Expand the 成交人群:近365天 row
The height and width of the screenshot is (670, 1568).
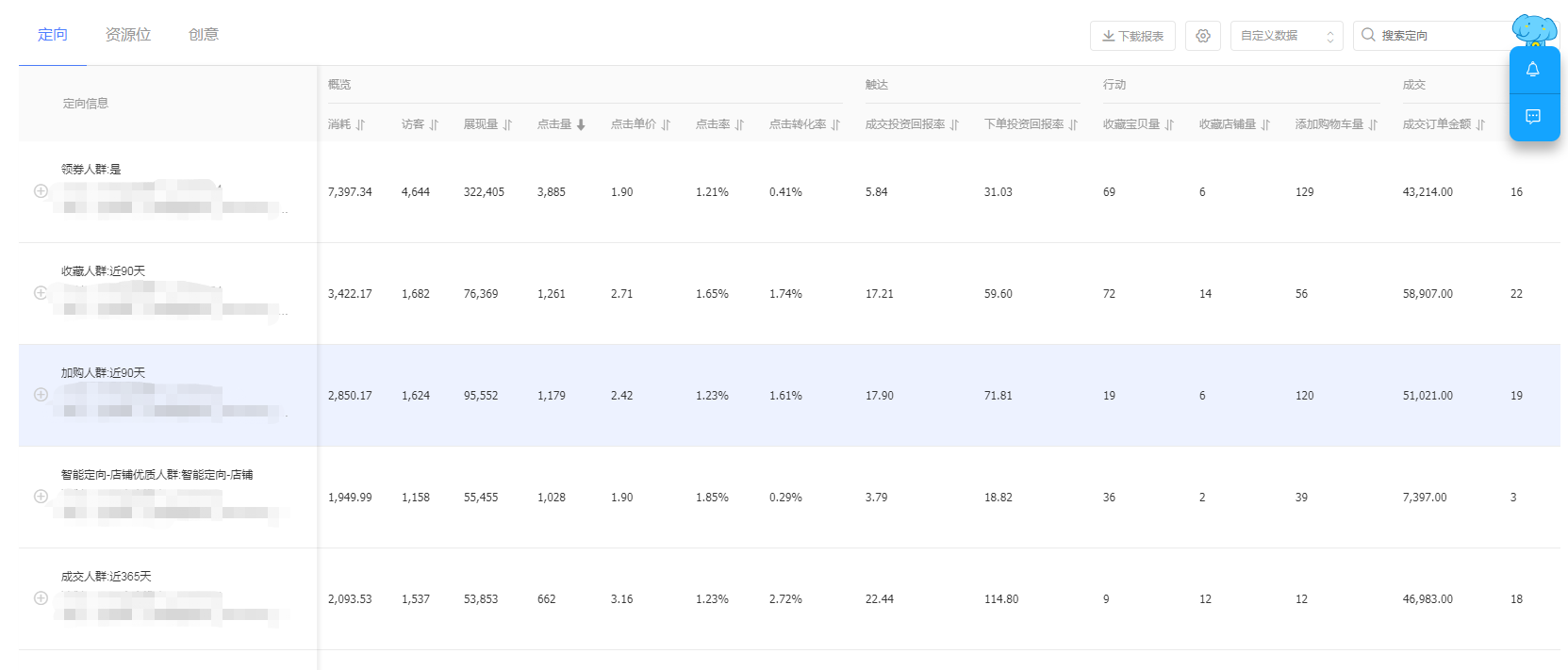tap(41, 598)
